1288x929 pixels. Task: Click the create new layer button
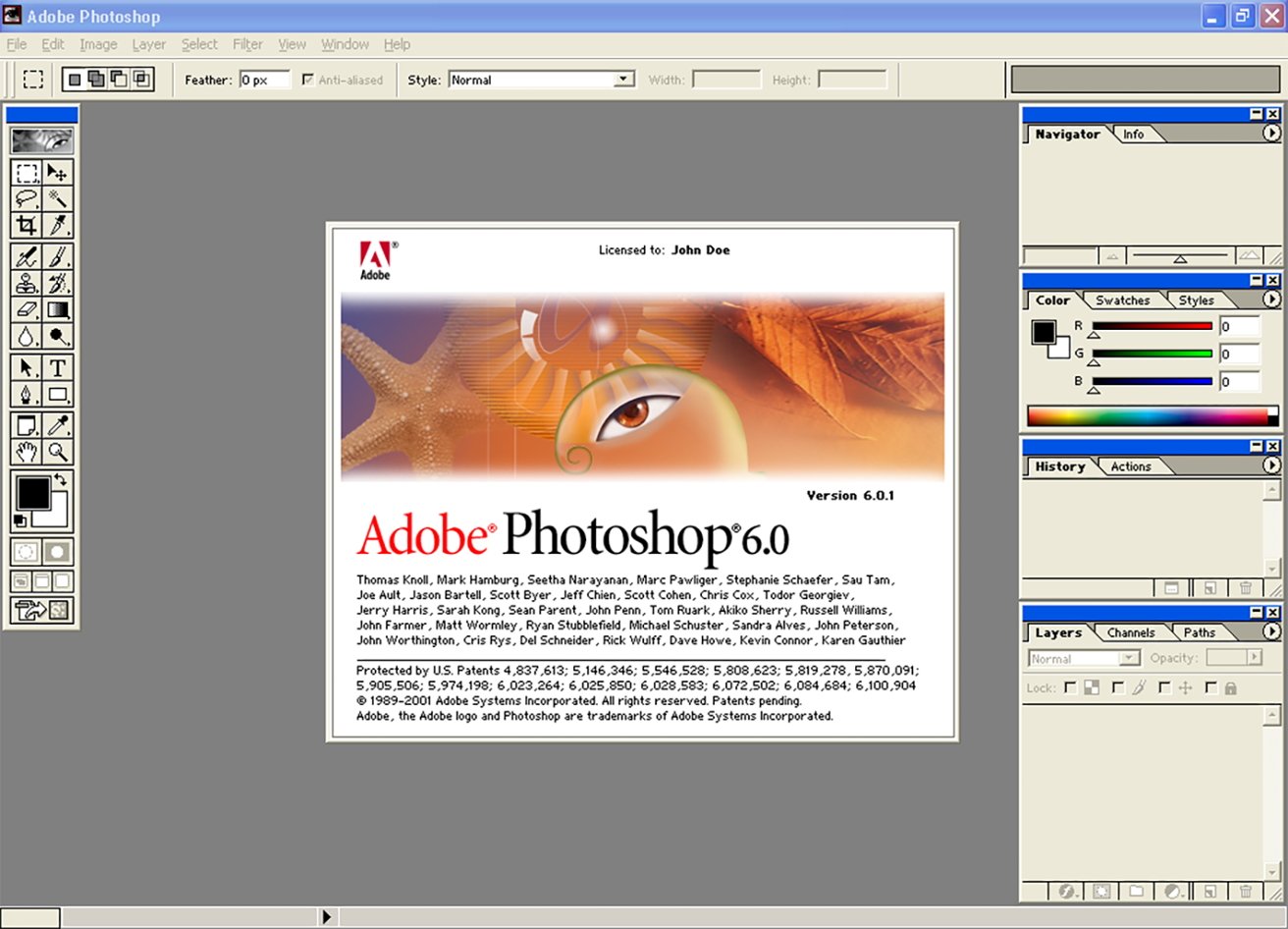click(1211, 890)
